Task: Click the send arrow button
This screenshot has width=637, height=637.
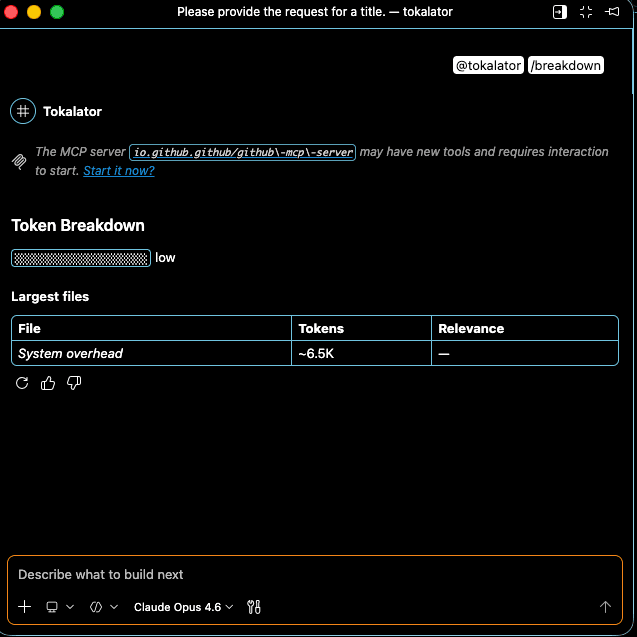Action: [605, 607]
